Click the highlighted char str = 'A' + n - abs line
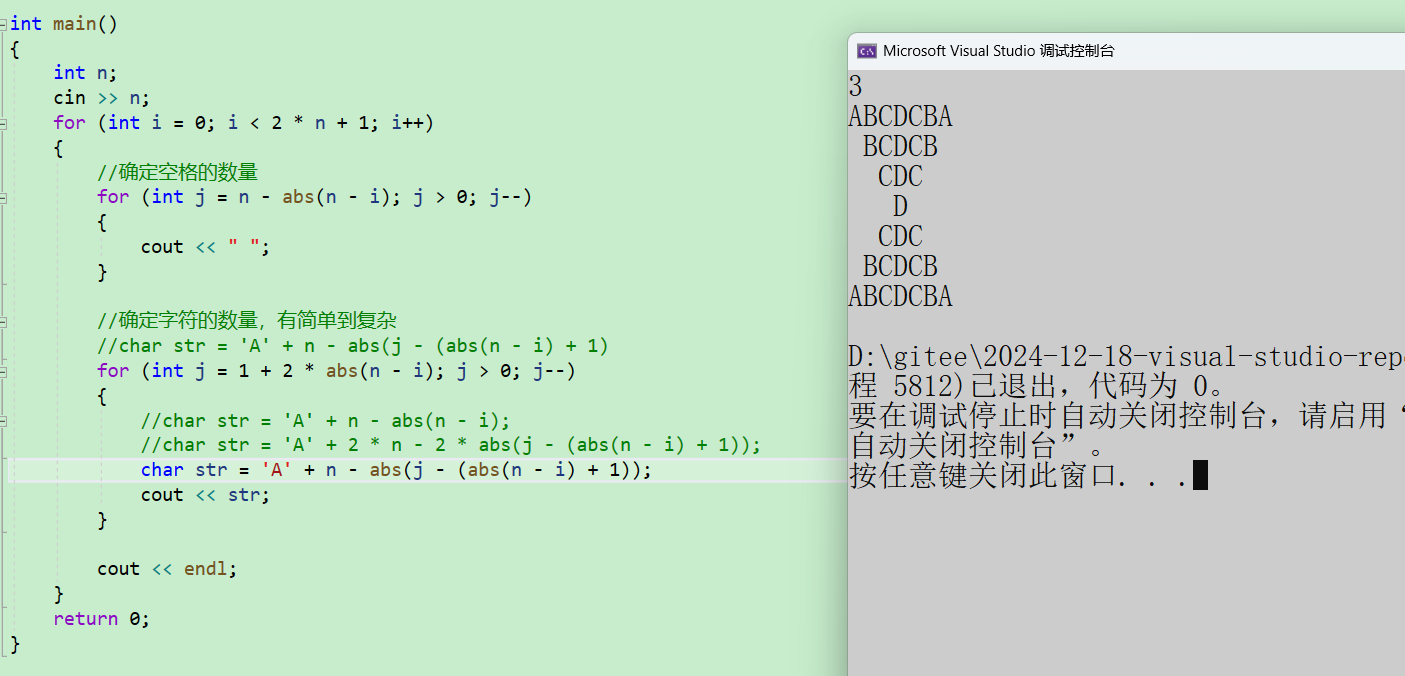 [x=396, y=470]
